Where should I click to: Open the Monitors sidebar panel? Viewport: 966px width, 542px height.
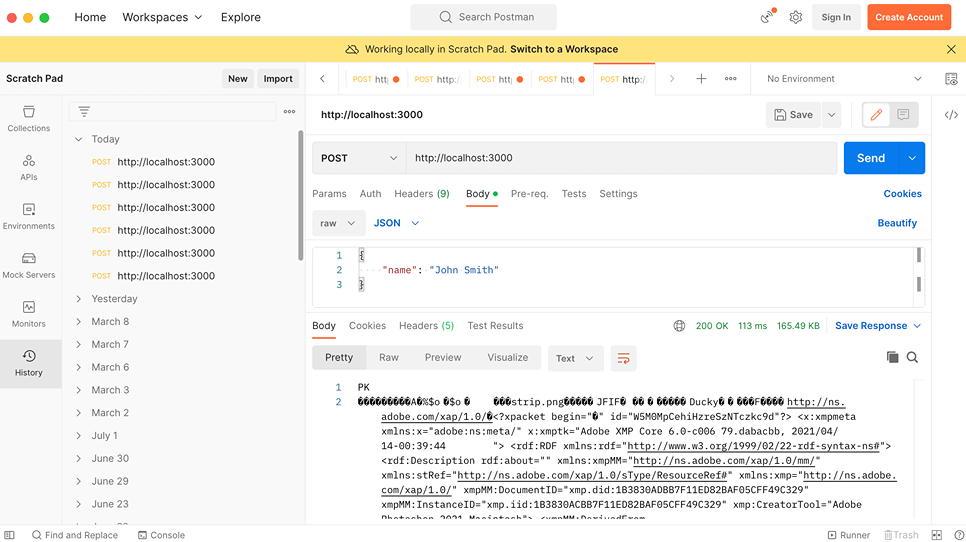click(29, 314)
